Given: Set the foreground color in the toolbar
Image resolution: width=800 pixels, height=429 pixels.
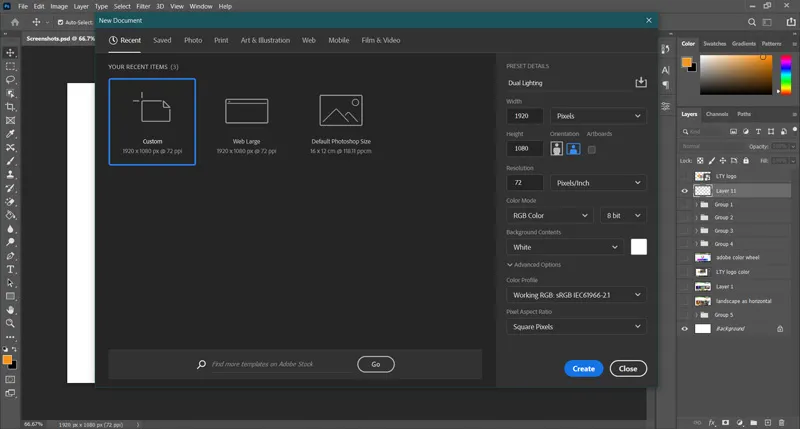Looking at the screenshot, I should tap(7, 360).
